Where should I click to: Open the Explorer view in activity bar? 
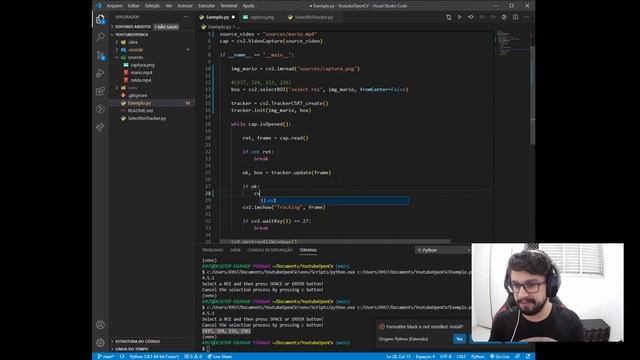pos(100,19)
